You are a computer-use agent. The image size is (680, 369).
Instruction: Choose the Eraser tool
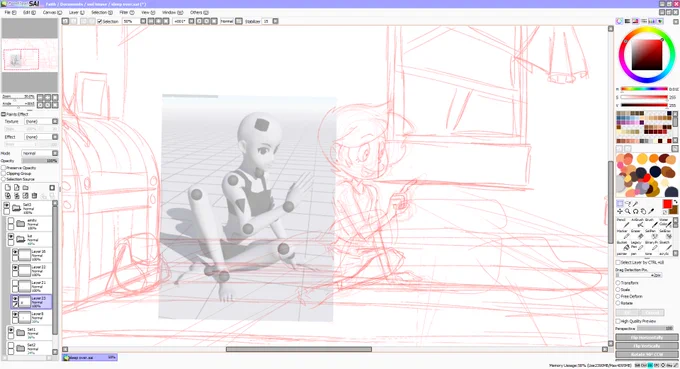coord(637,234)
